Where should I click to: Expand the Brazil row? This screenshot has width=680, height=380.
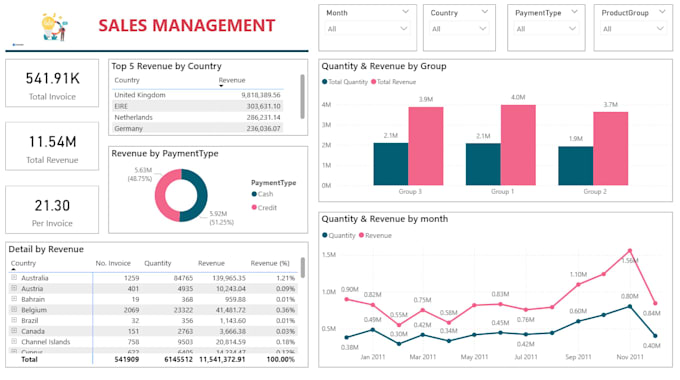point(14,320)
